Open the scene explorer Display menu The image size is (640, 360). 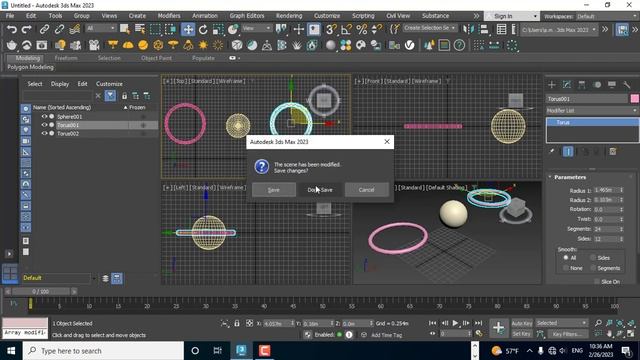pos(60,84)
